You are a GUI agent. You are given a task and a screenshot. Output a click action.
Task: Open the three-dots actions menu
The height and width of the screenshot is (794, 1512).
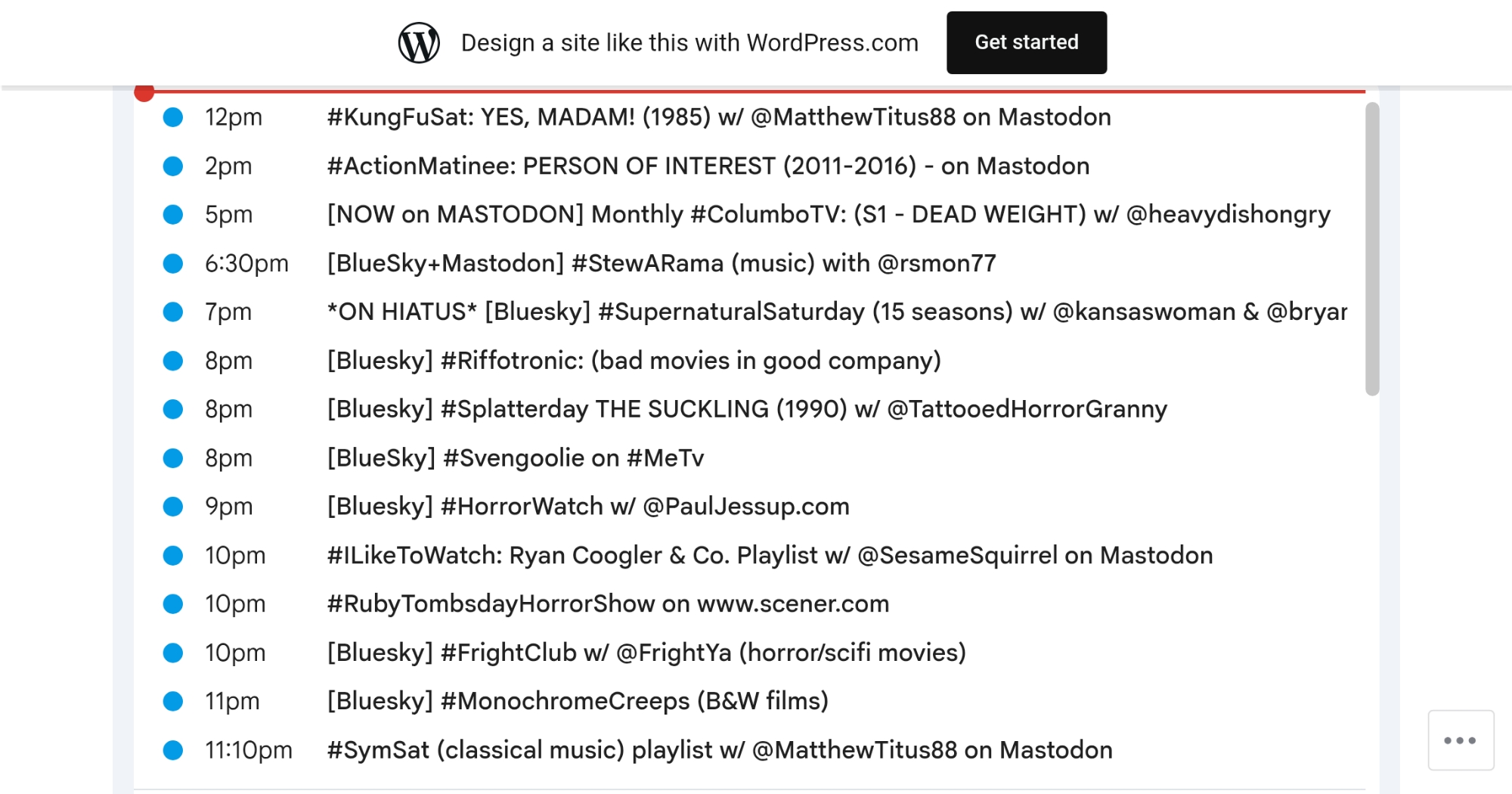[1460, 740]
